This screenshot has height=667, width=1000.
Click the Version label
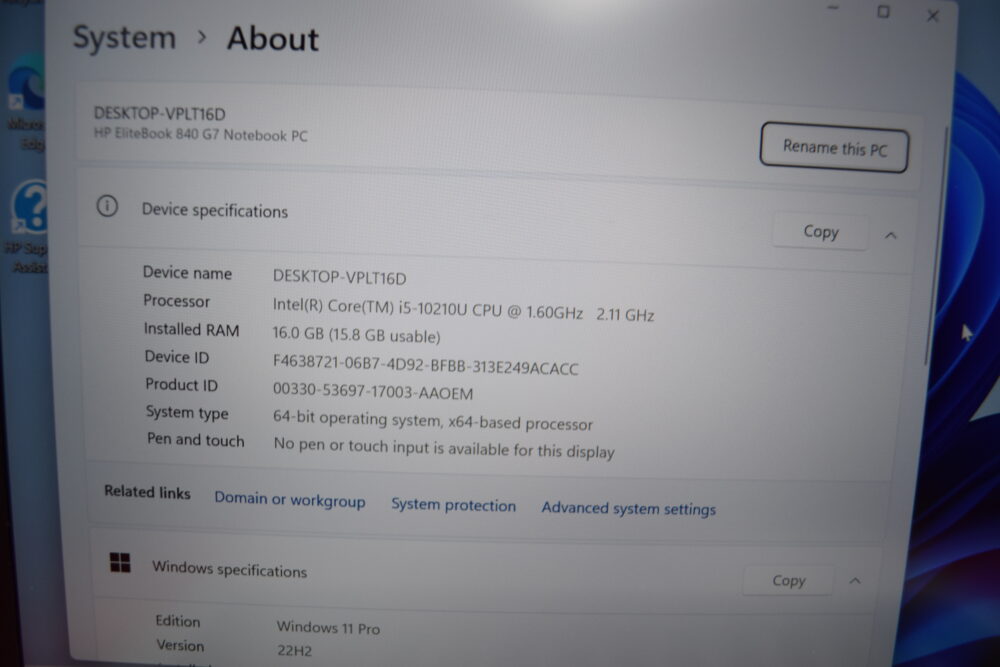(x=180, y=645)
